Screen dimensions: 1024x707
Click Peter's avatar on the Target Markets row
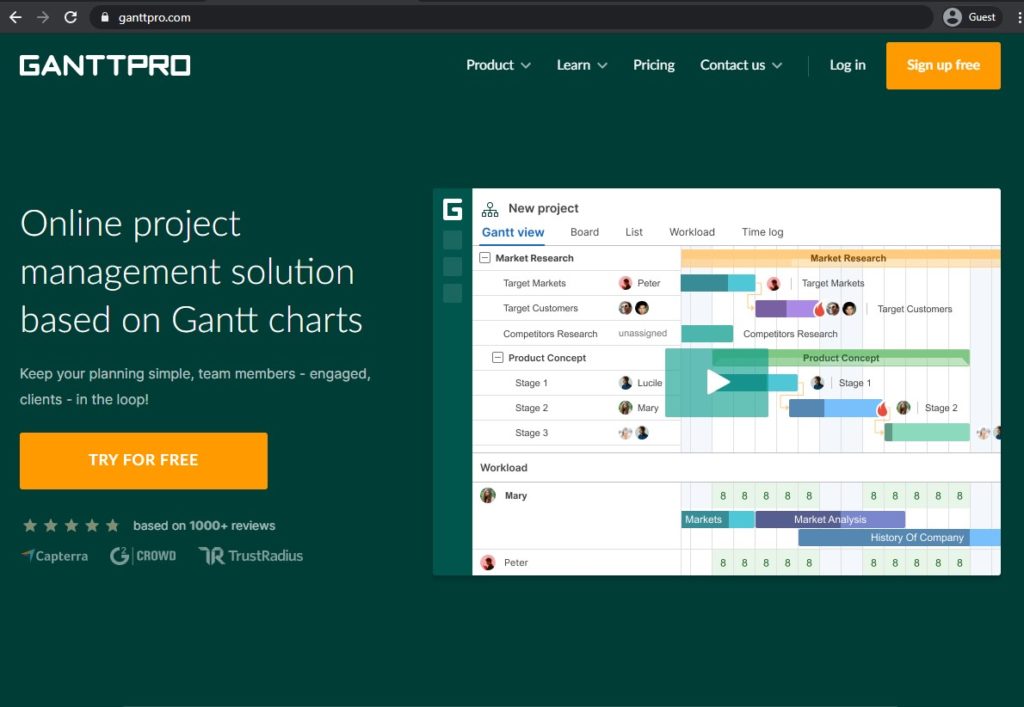[x=627, y=283]
